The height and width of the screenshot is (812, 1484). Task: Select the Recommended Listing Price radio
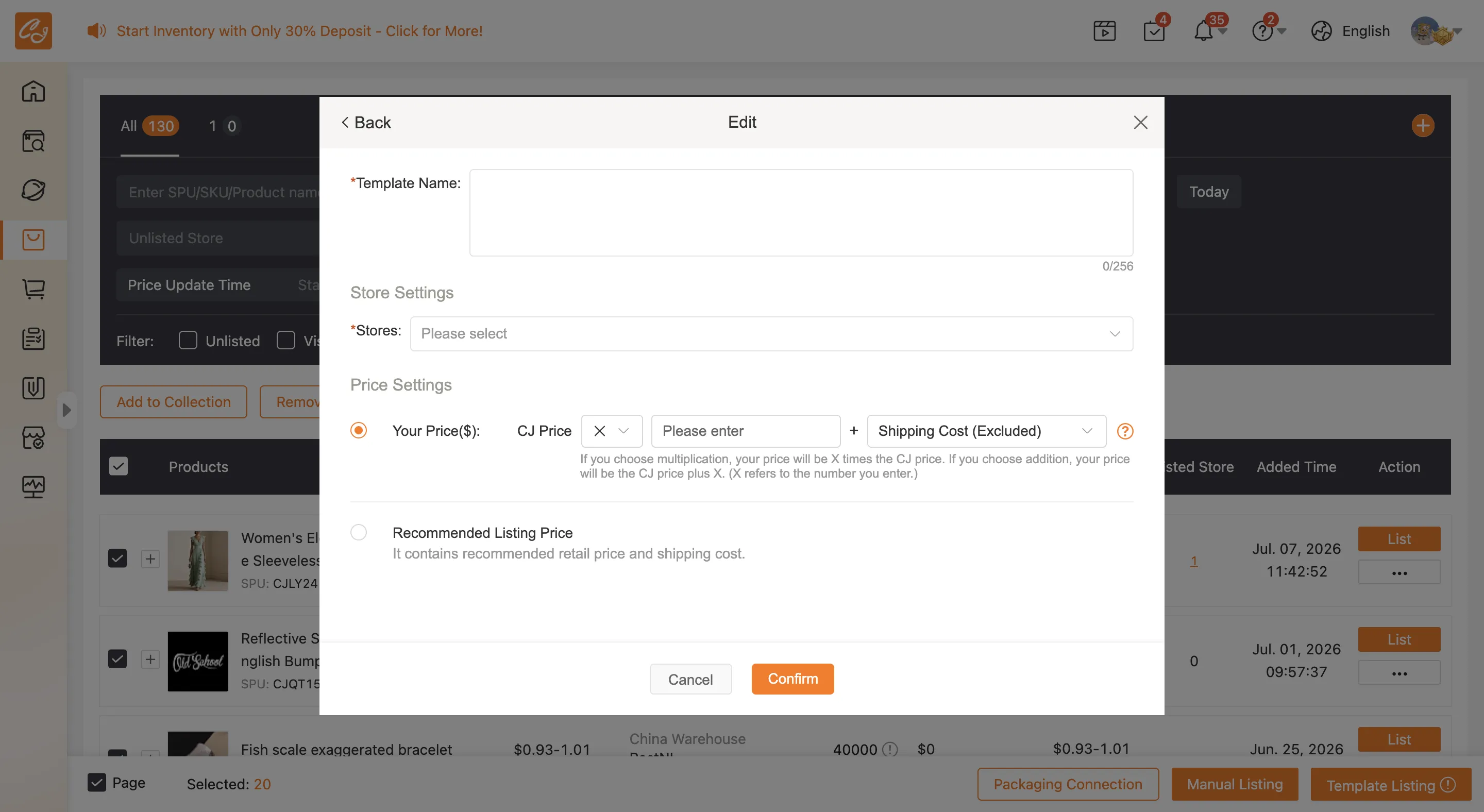coord(358,532)
